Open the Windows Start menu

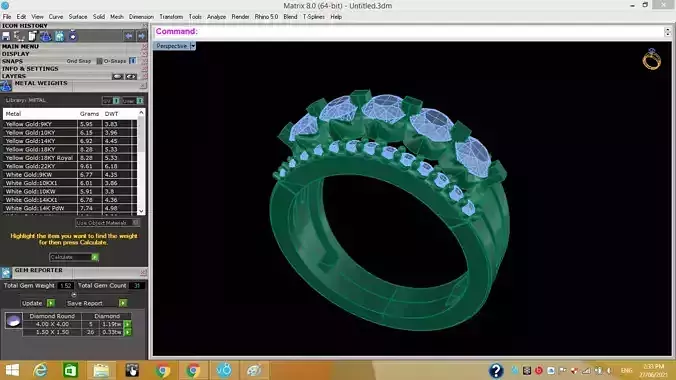point(12,371)
